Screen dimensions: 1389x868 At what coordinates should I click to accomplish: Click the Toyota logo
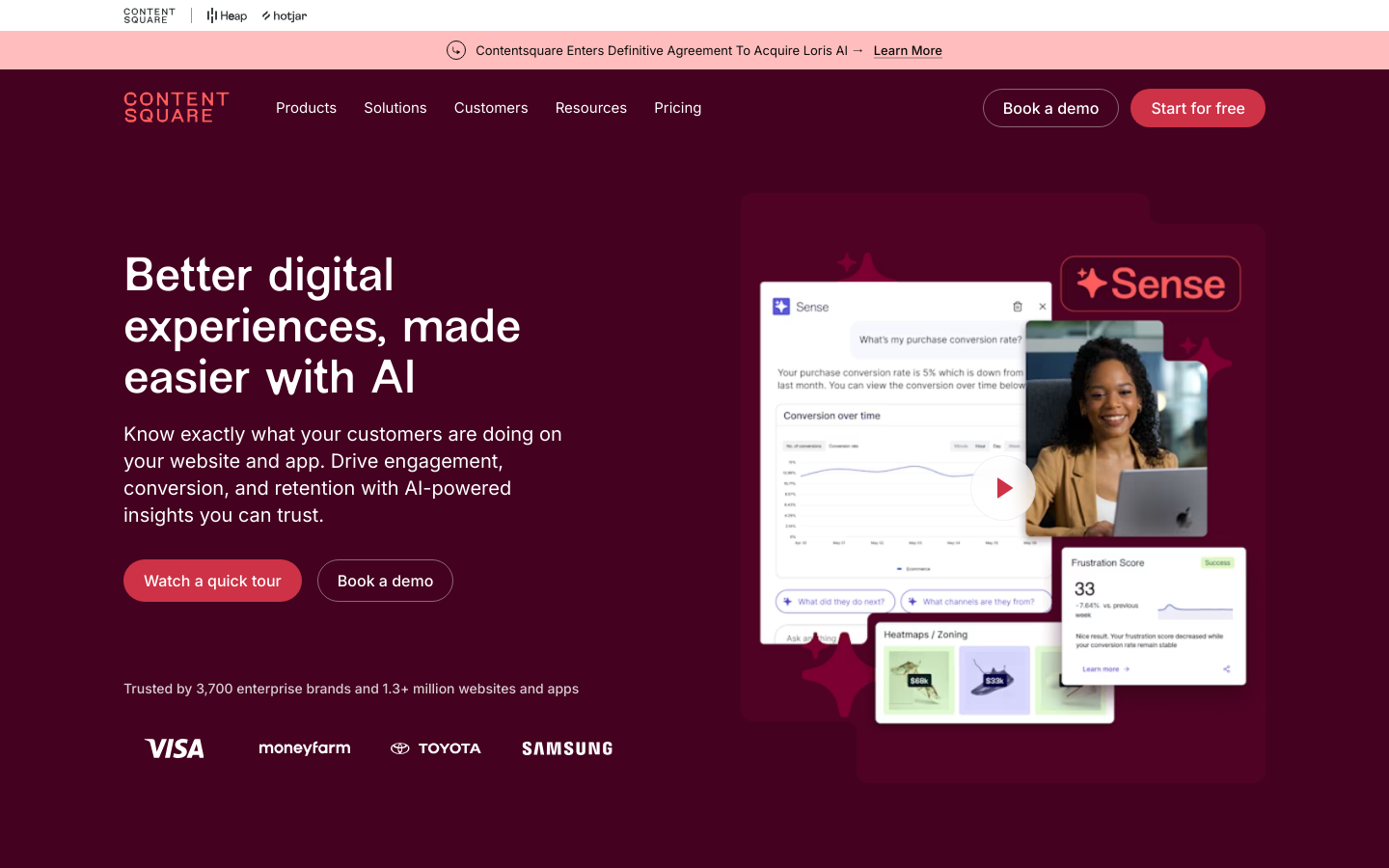click(x=435, y=748)
